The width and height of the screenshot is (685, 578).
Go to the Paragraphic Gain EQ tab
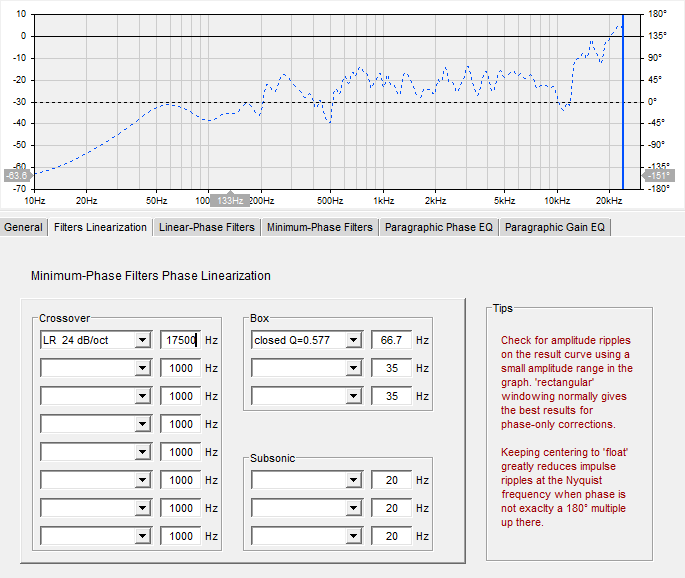click(x=555, y=227)
